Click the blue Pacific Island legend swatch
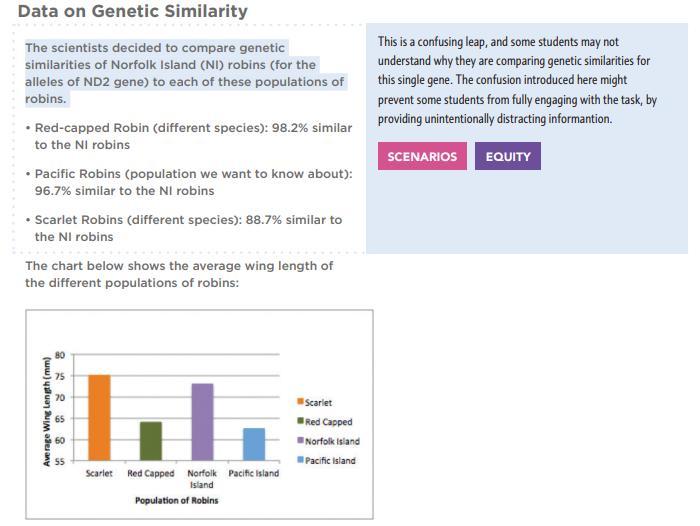The width and height of the screenshot is (700, 526). (300, 460)
